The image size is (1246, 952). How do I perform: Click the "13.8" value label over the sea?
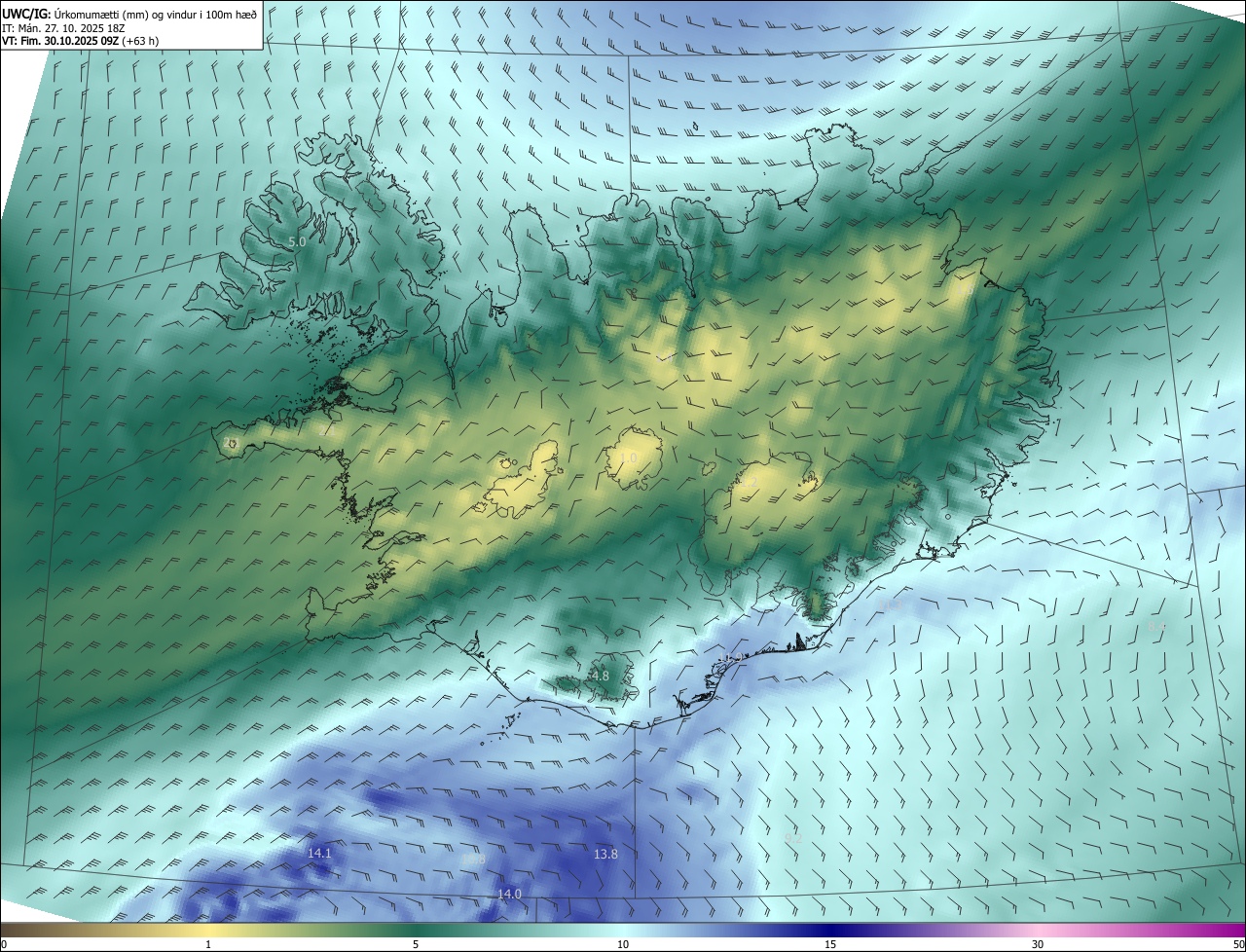coord(605,854)
